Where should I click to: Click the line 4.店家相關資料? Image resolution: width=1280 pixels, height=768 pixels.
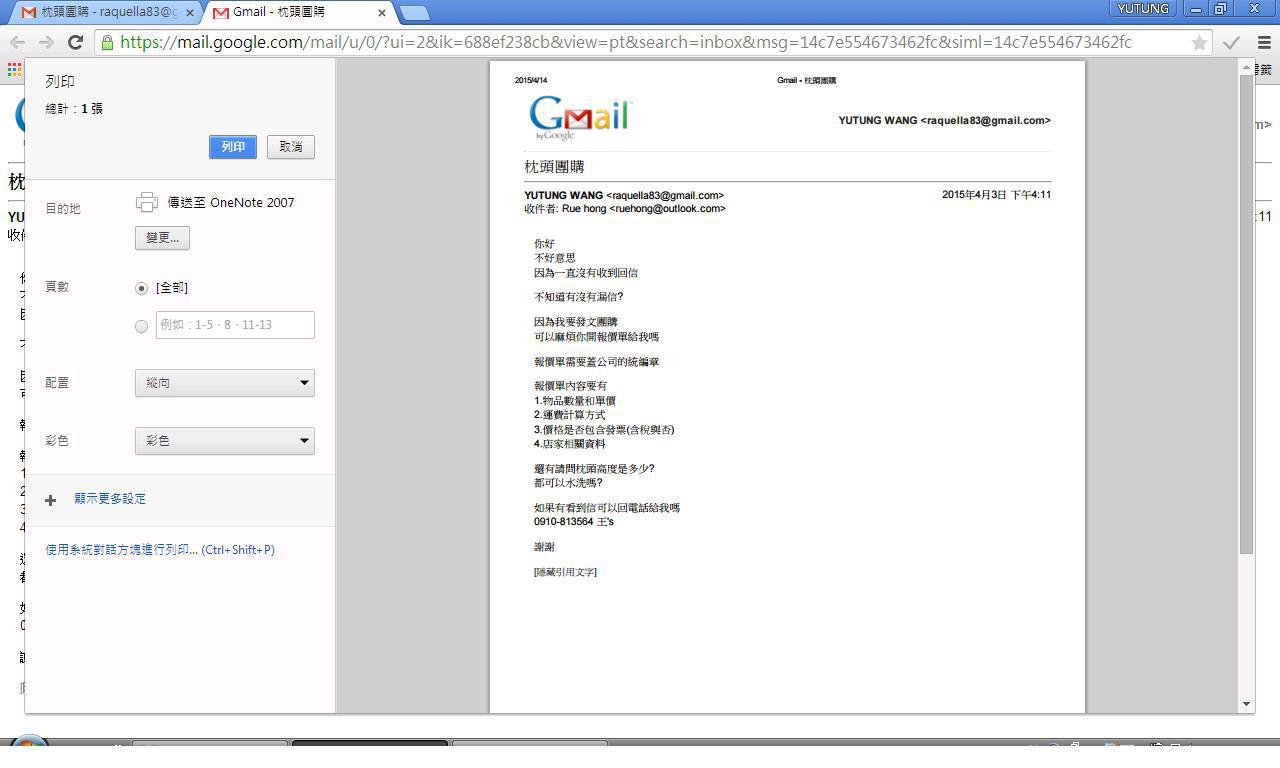(570, 444)
